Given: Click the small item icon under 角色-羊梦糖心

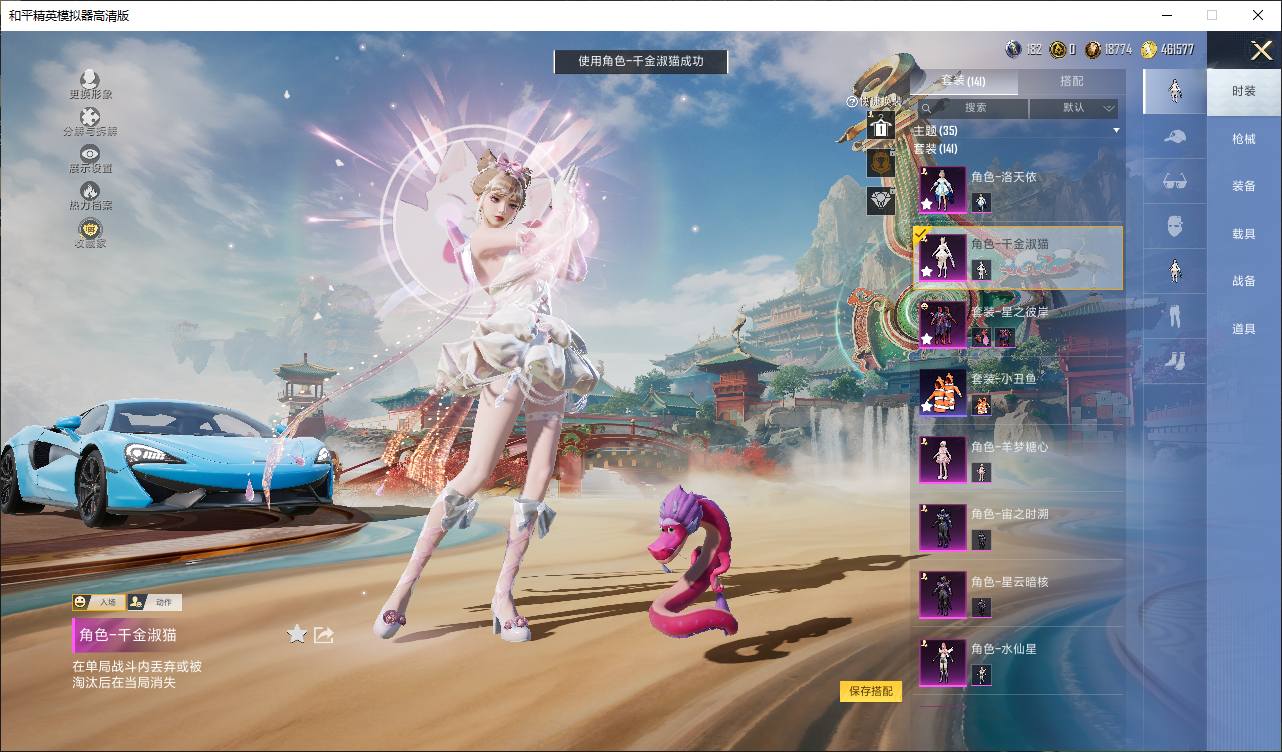Looking at the screenshot, I should tap(981, 472).
